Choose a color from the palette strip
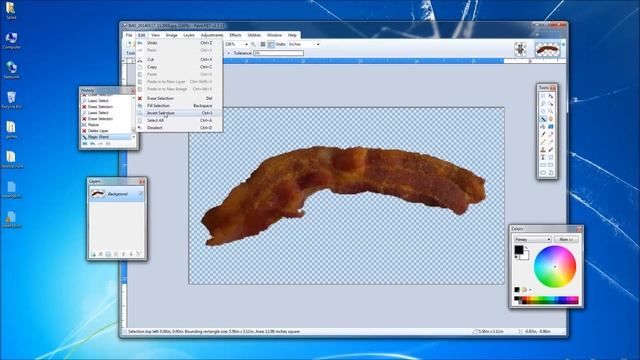Viewport: 640px width, 360px height. [x=547, y=300]
